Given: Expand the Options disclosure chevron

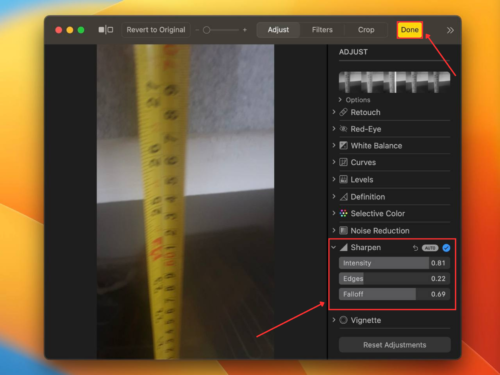Looking at the screenshot, I should 340,100.
